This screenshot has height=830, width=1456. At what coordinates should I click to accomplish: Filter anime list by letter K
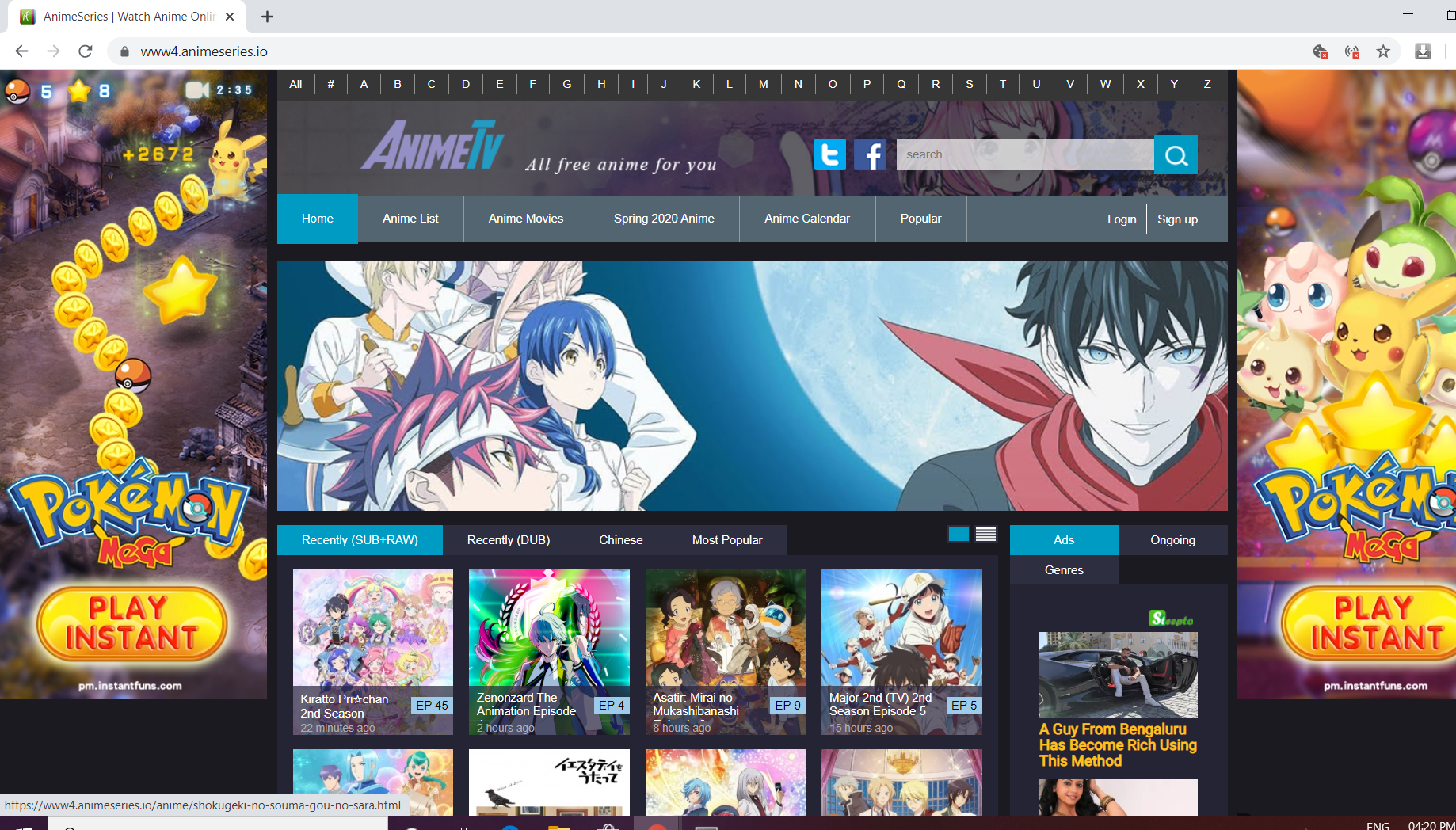696,84
